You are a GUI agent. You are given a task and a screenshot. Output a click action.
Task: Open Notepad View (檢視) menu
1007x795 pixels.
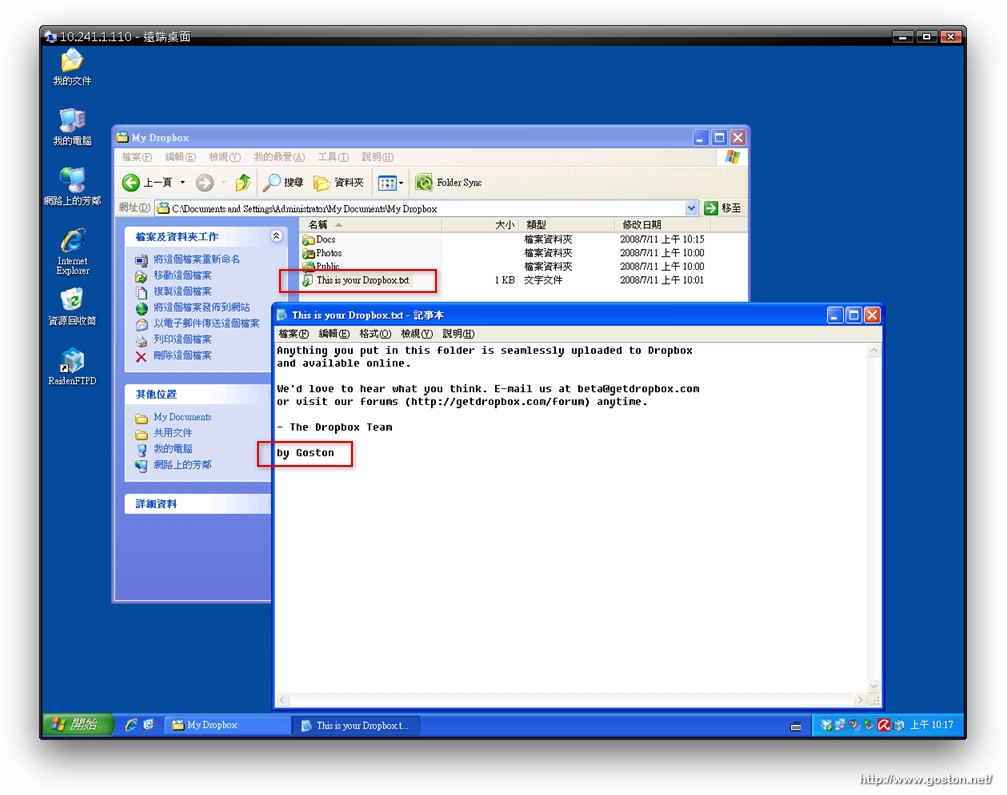pos(416,334)
